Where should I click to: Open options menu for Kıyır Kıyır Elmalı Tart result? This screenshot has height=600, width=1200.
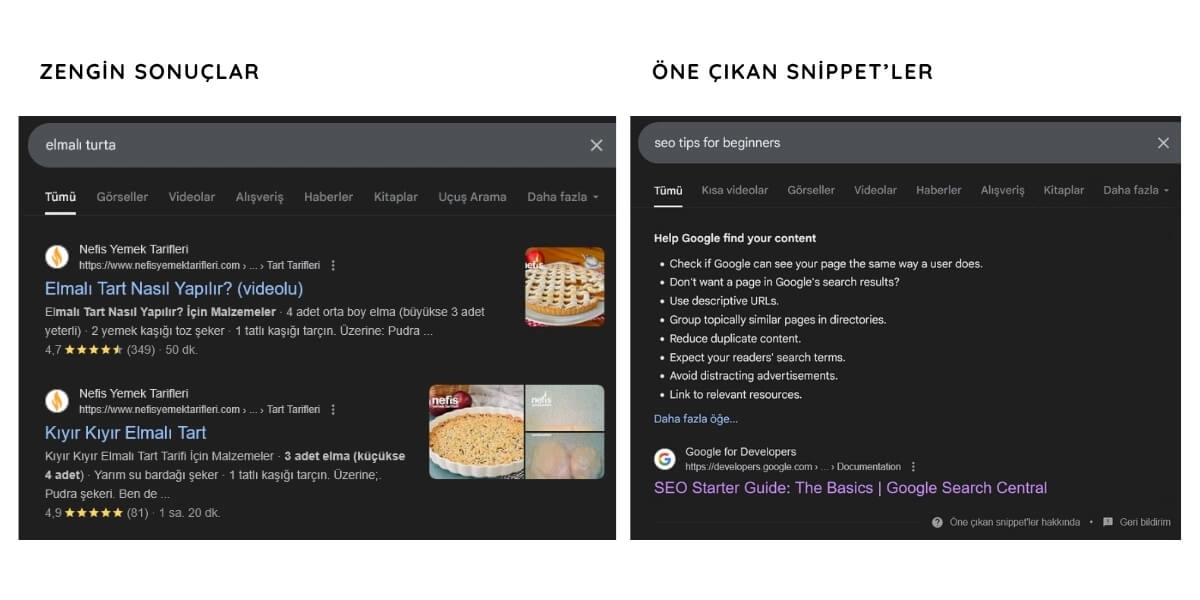[333, 409]
